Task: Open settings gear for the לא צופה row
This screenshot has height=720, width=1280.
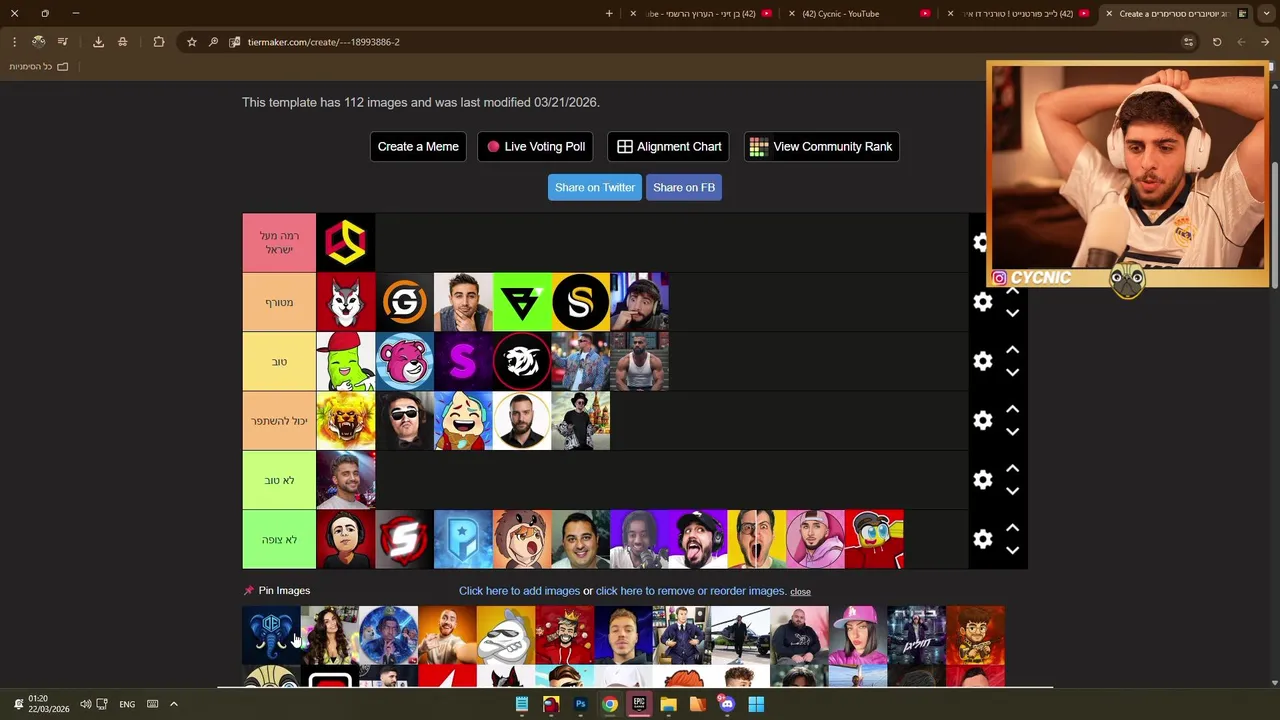Action: click(x=983, y=539)
